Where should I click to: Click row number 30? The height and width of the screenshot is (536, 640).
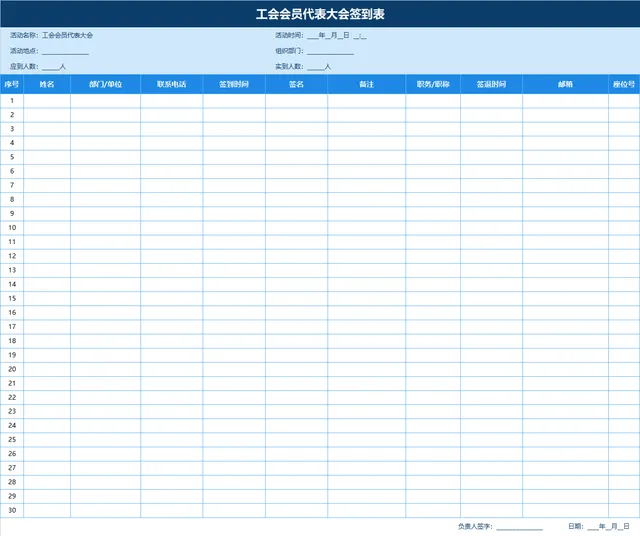point(12,511)
